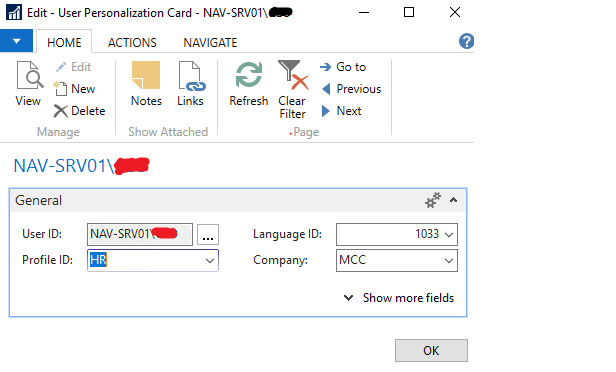This screenshot has width=616, height=372.
Task: Open the Links attachment
Action: [191, 84]
